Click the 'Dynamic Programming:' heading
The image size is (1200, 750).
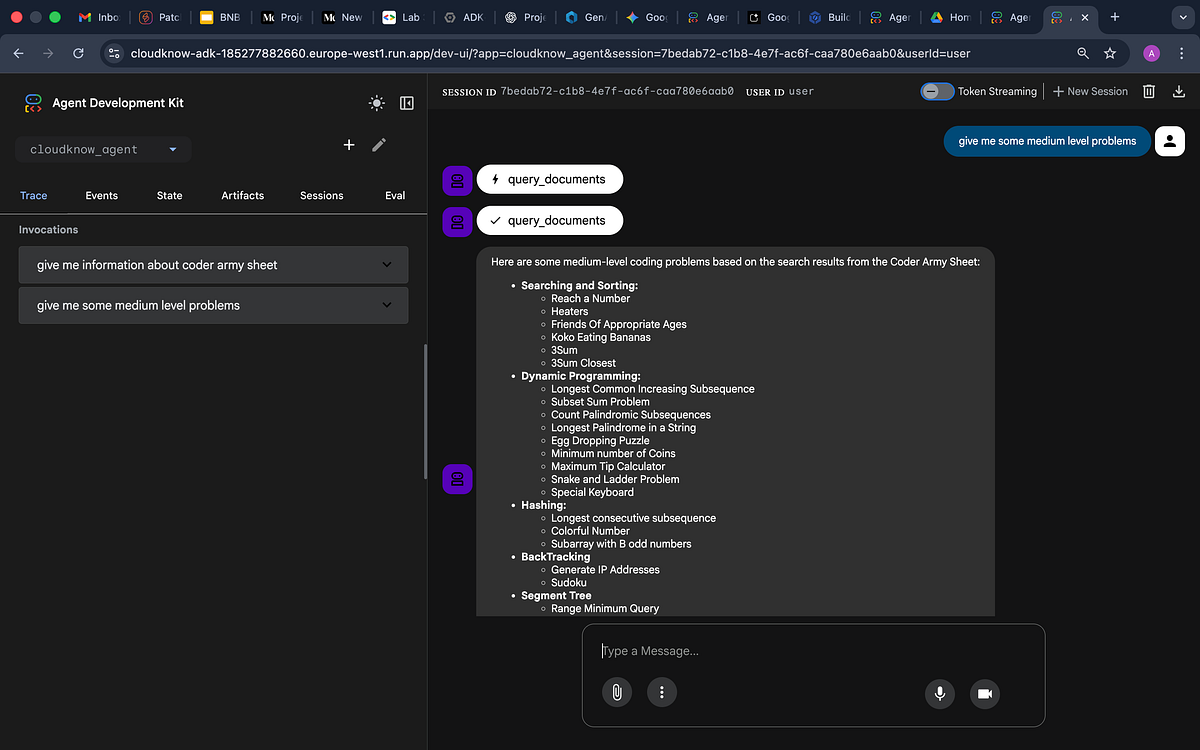[581, 376]
